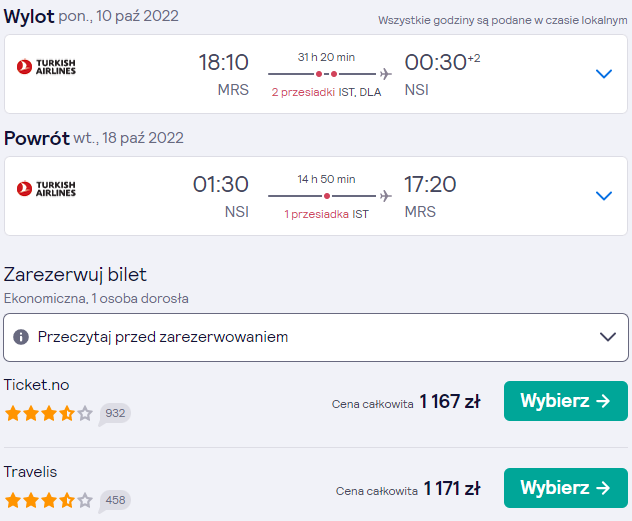Click Ticket.no provider name
Screen dimensions: 632x521
(x=37, y=385)
